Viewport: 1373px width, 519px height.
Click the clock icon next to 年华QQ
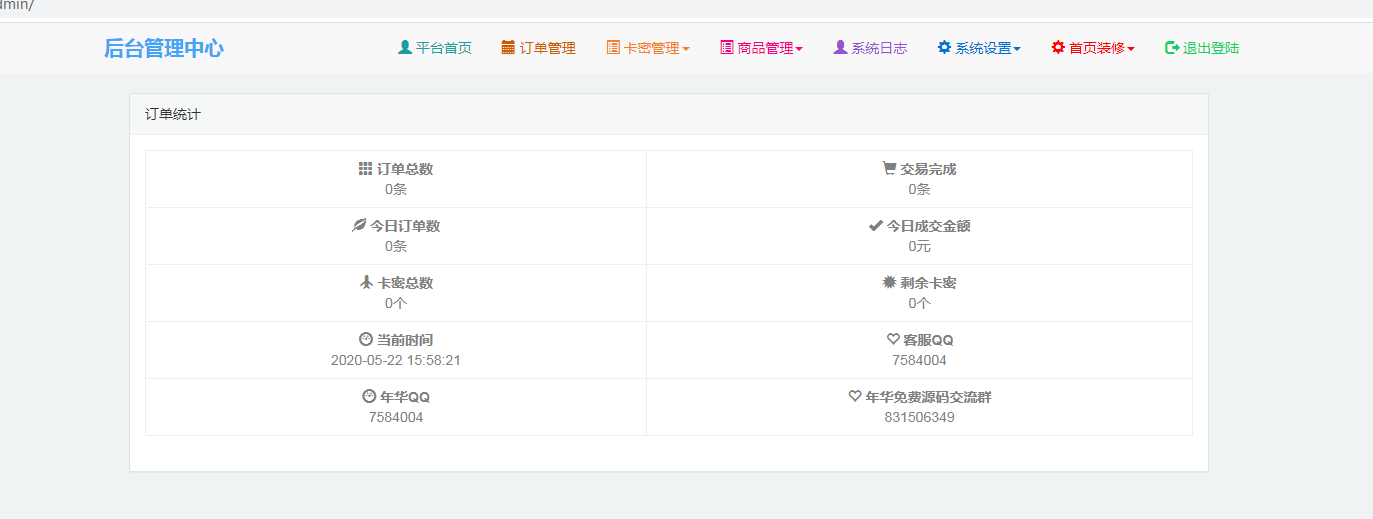point(369,397)
